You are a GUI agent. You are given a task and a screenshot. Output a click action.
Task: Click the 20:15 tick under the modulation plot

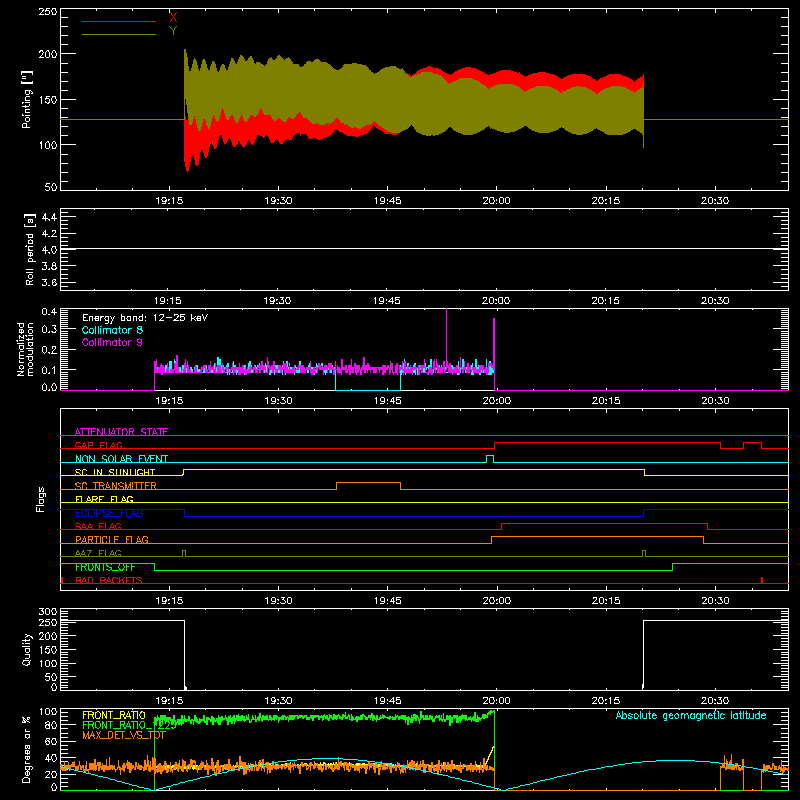coord(606,401)
